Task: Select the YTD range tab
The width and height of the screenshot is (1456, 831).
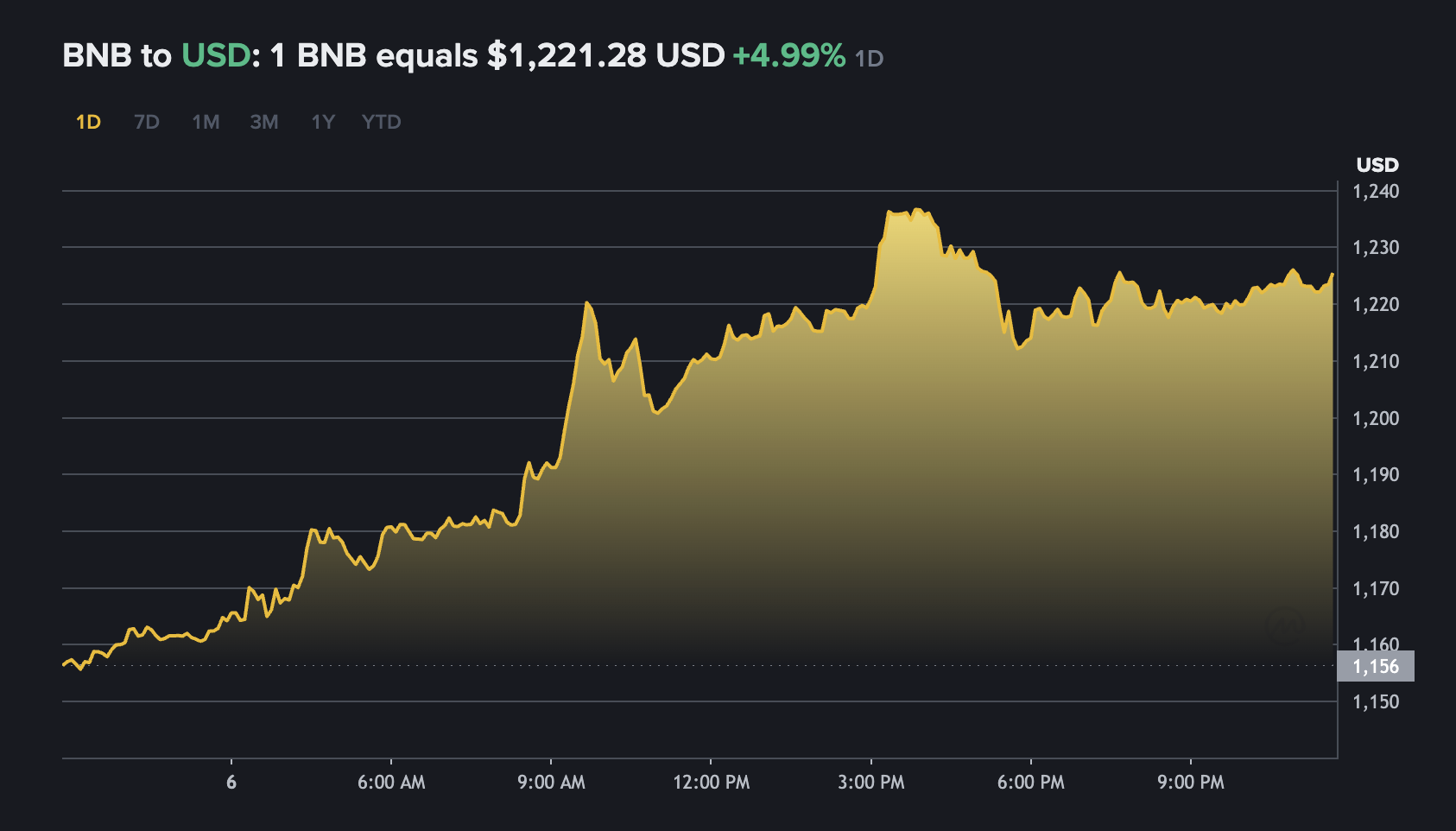Action: coord(381,122)
